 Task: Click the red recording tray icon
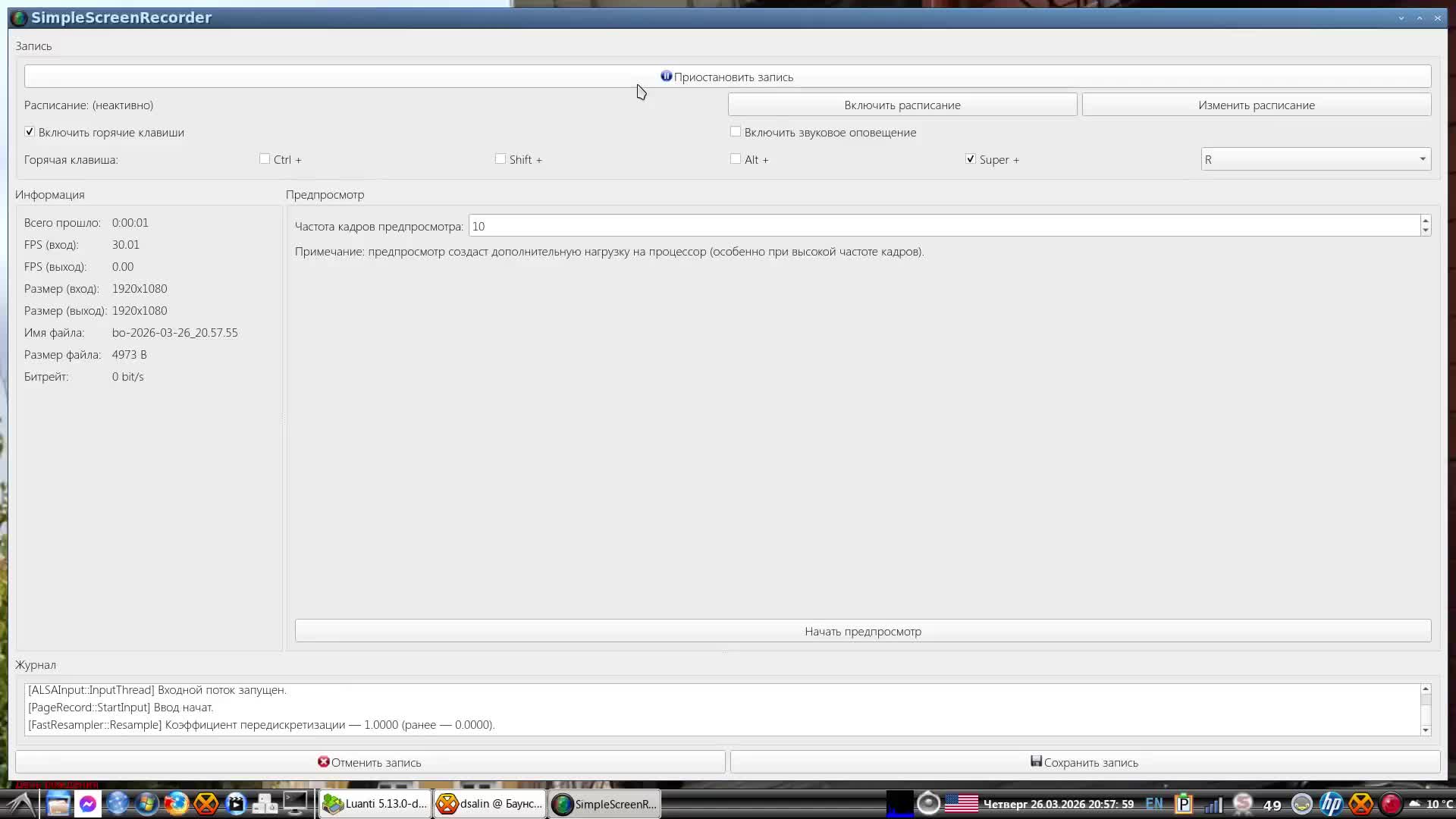(1390, 804)
